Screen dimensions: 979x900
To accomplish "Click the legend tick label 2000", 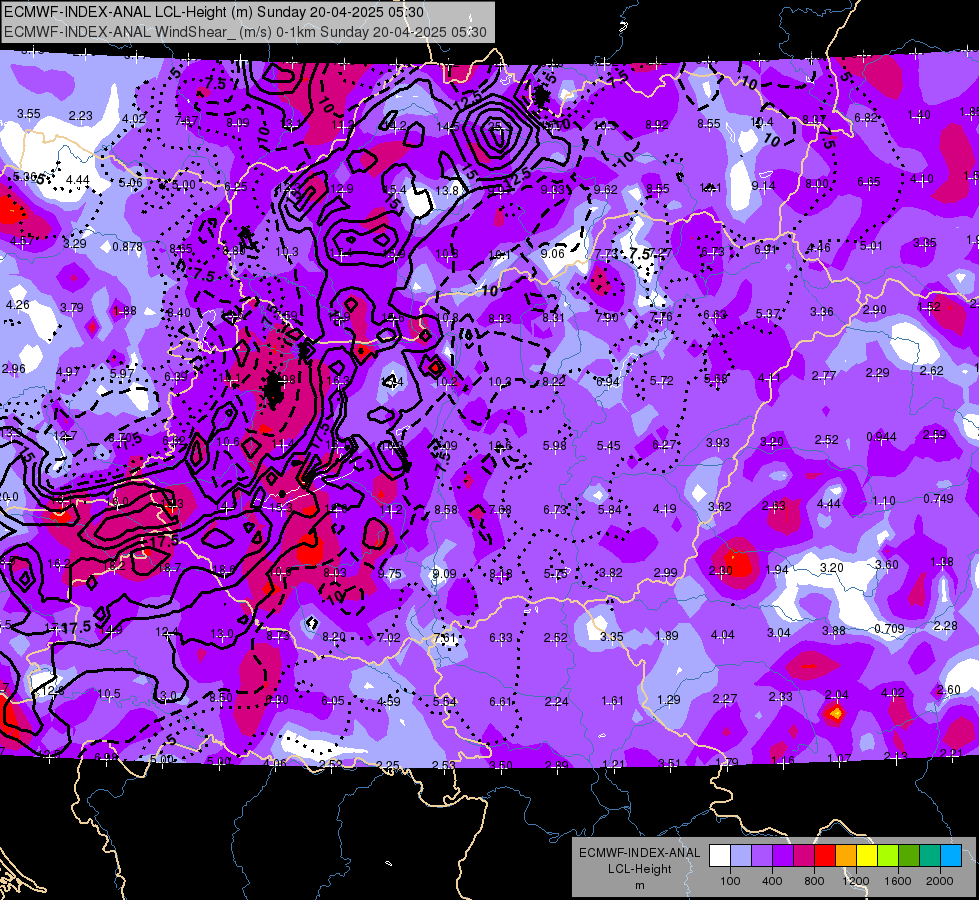I will coord(940,881).
